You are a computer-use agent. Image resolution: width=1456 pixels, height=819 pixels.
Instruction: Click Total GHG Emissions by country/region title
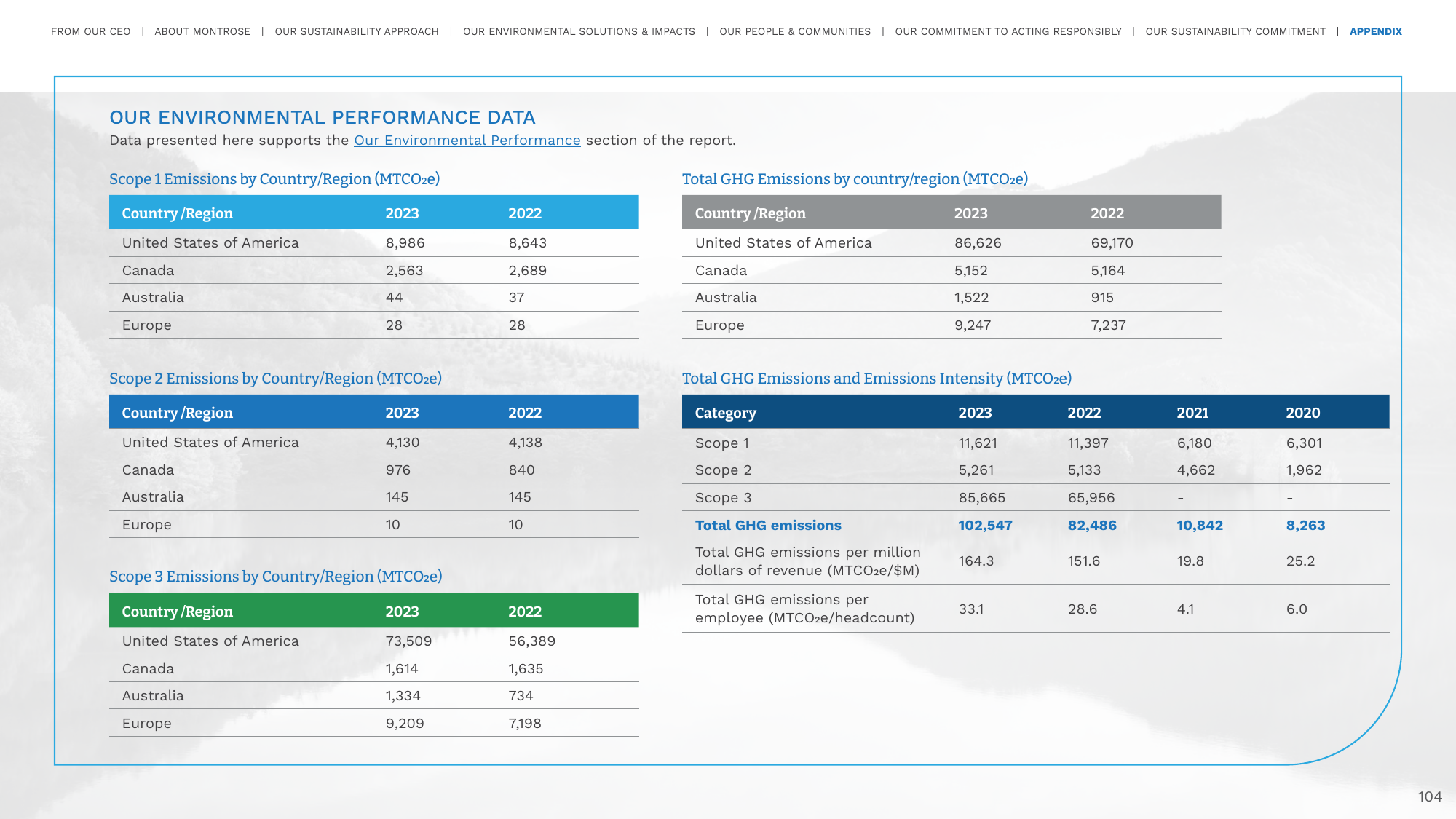click(x=855, y=179)
